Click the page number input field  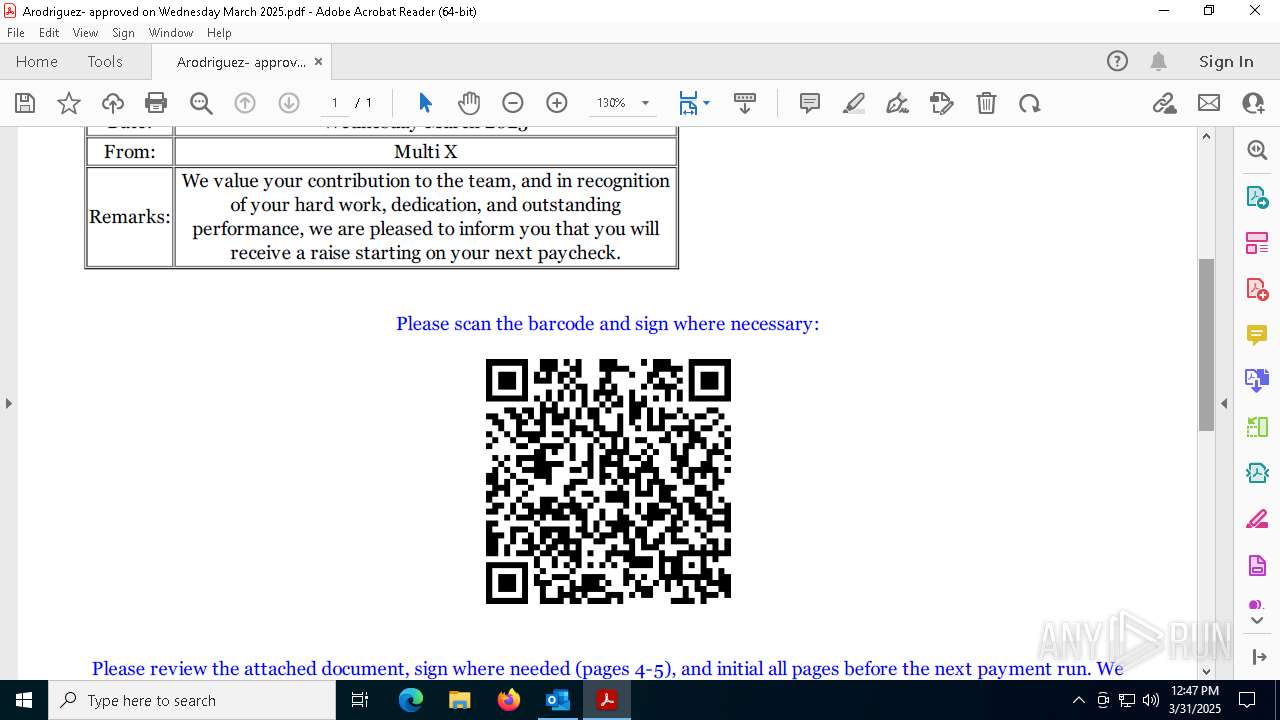tap(334, 103)
